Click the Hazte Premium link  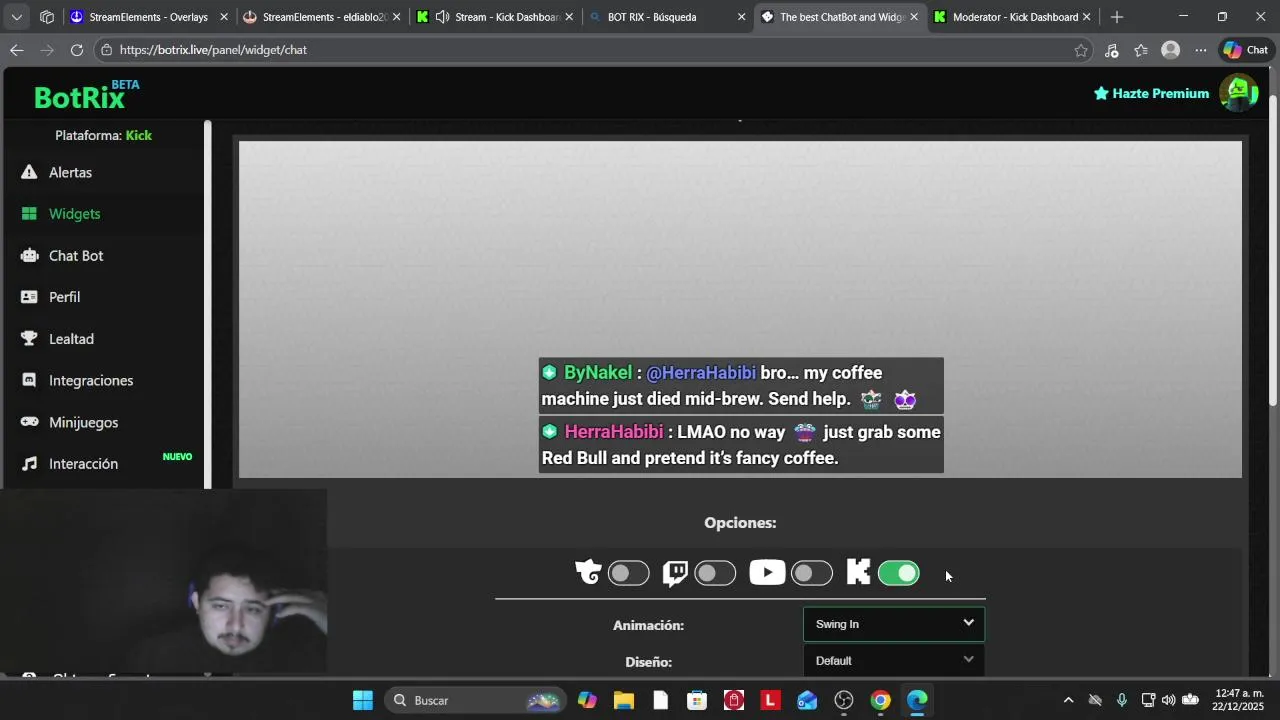(x=1151, y=93)
